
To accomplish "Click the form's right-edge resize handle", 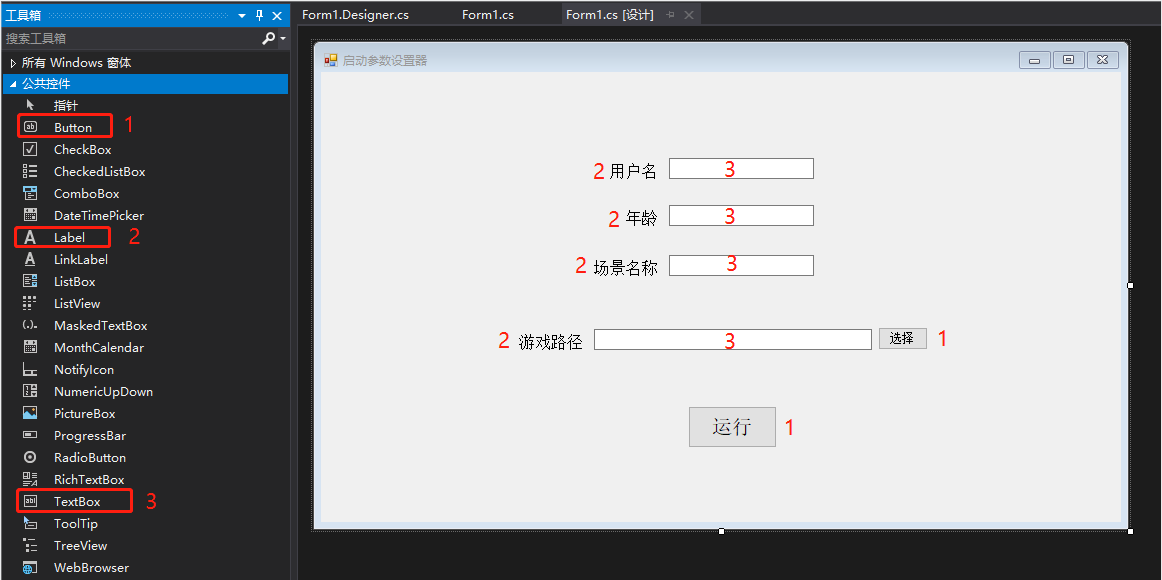I will [x=1130, y=285].
